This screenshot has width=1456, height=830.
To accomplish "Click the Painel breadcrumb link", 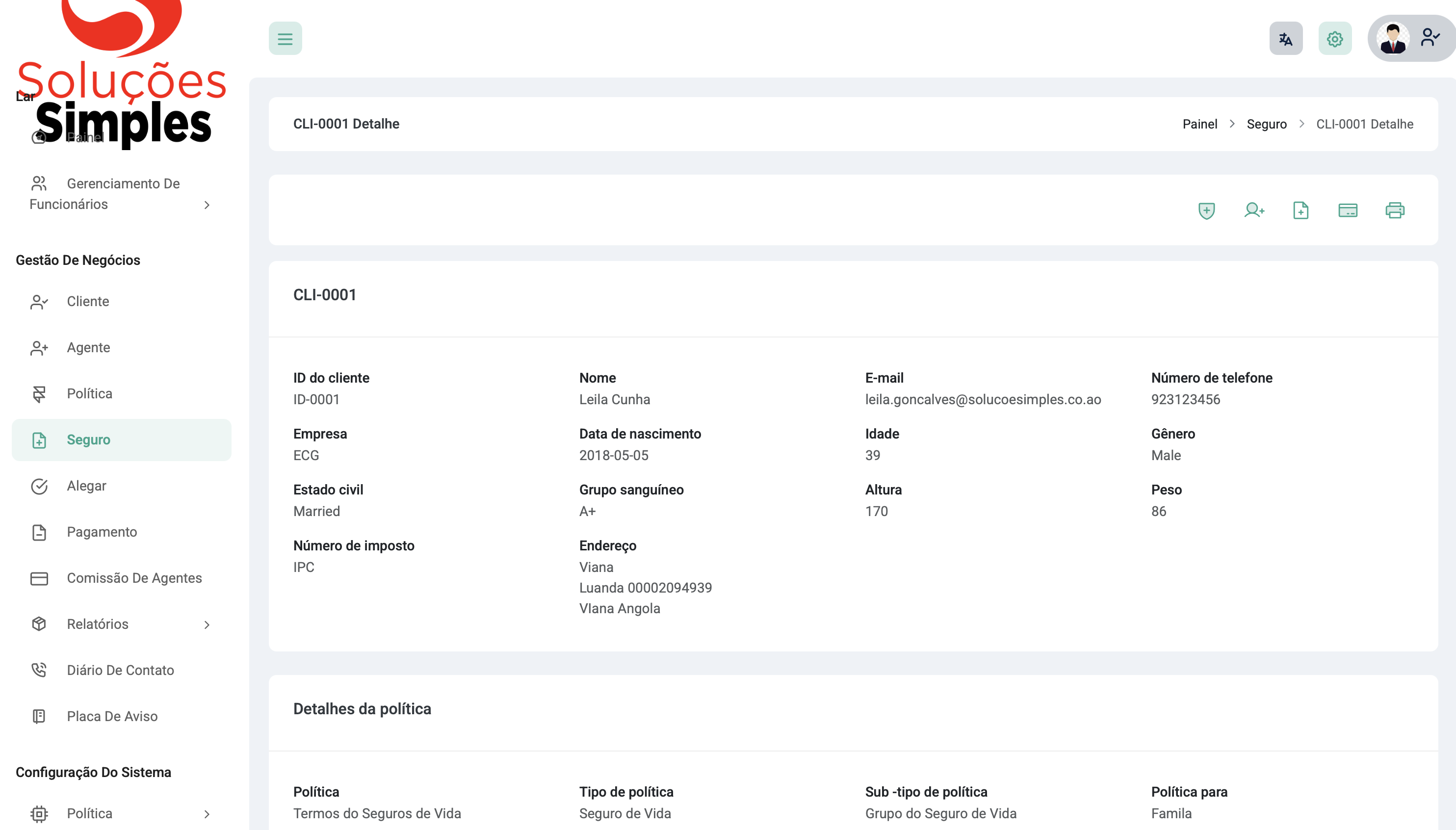I will coord(1199,124).
